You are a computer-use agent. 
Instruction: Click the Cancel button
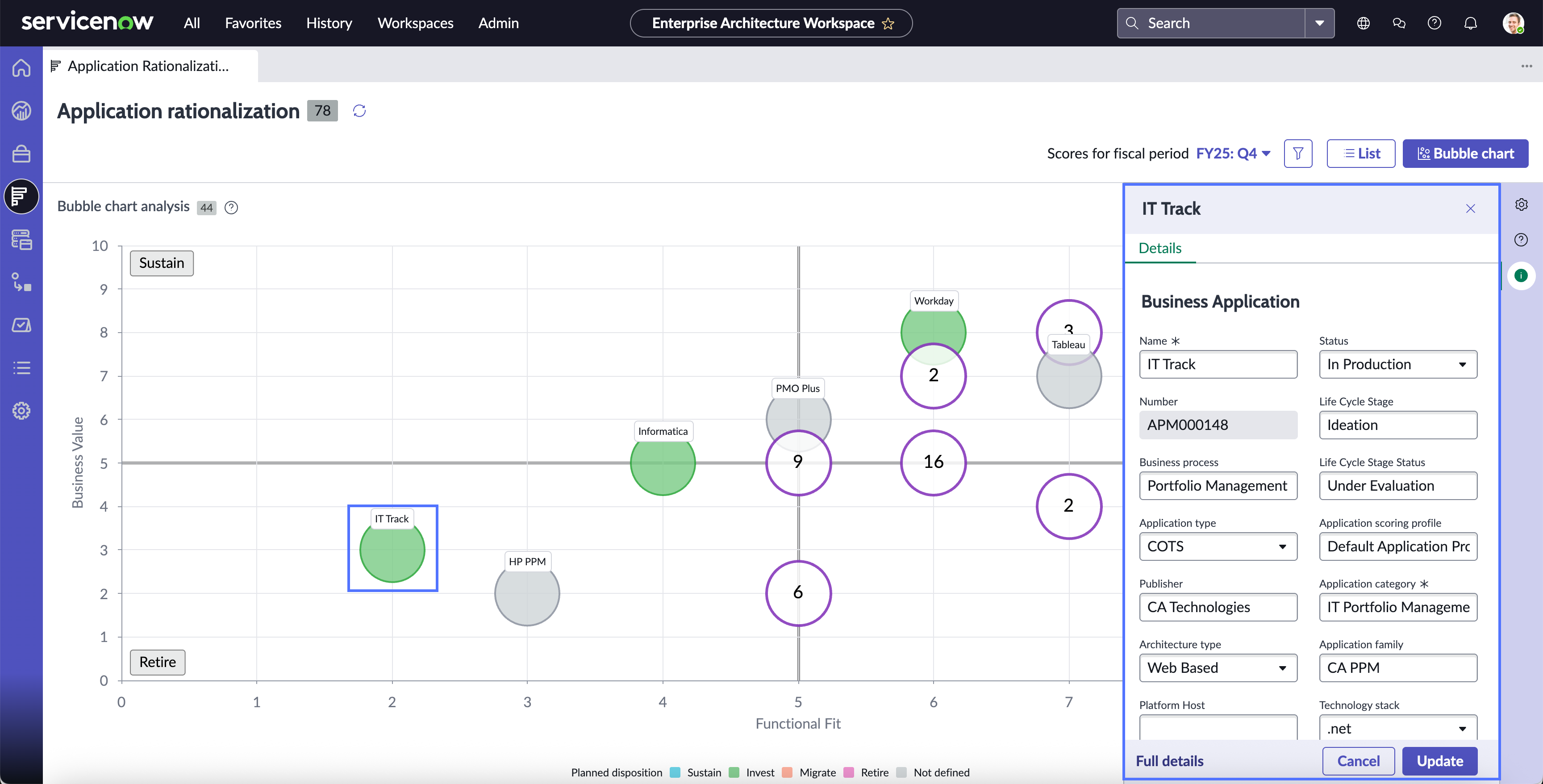tap(1359, 761)
